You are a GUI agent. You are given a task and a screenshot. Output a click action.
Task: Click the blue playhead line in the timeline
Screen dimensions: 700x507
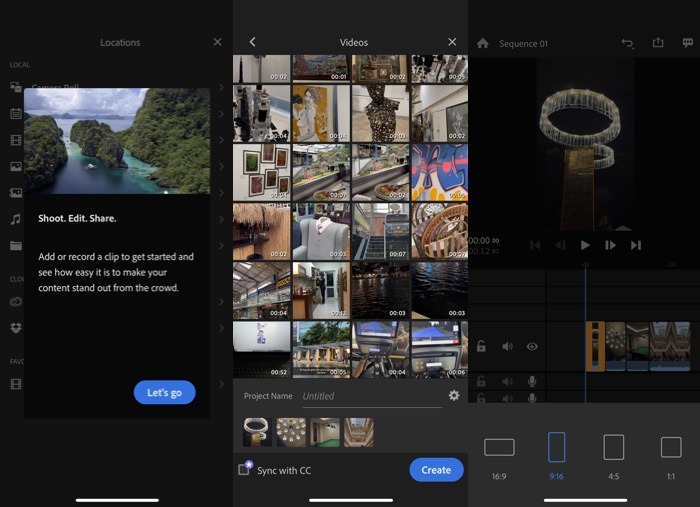click(x=585, y=335)
